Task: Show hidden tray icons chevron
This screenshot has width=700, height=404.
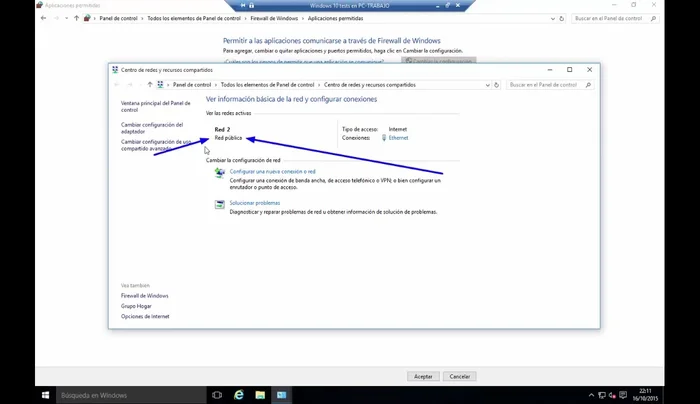Action: (591, 395)
